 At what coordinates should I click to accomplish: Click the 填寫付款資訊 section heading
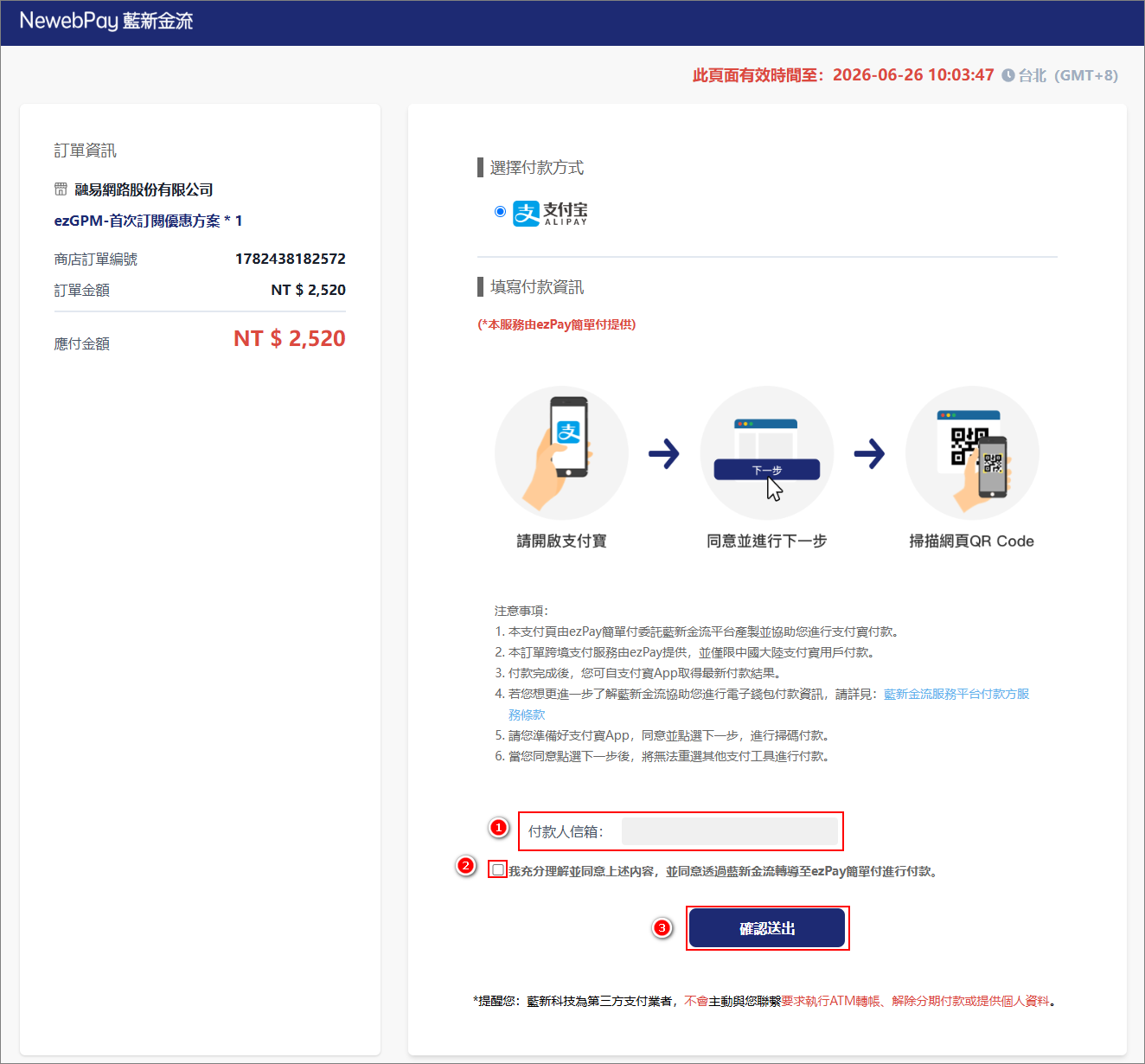click(x=537, y=287)
